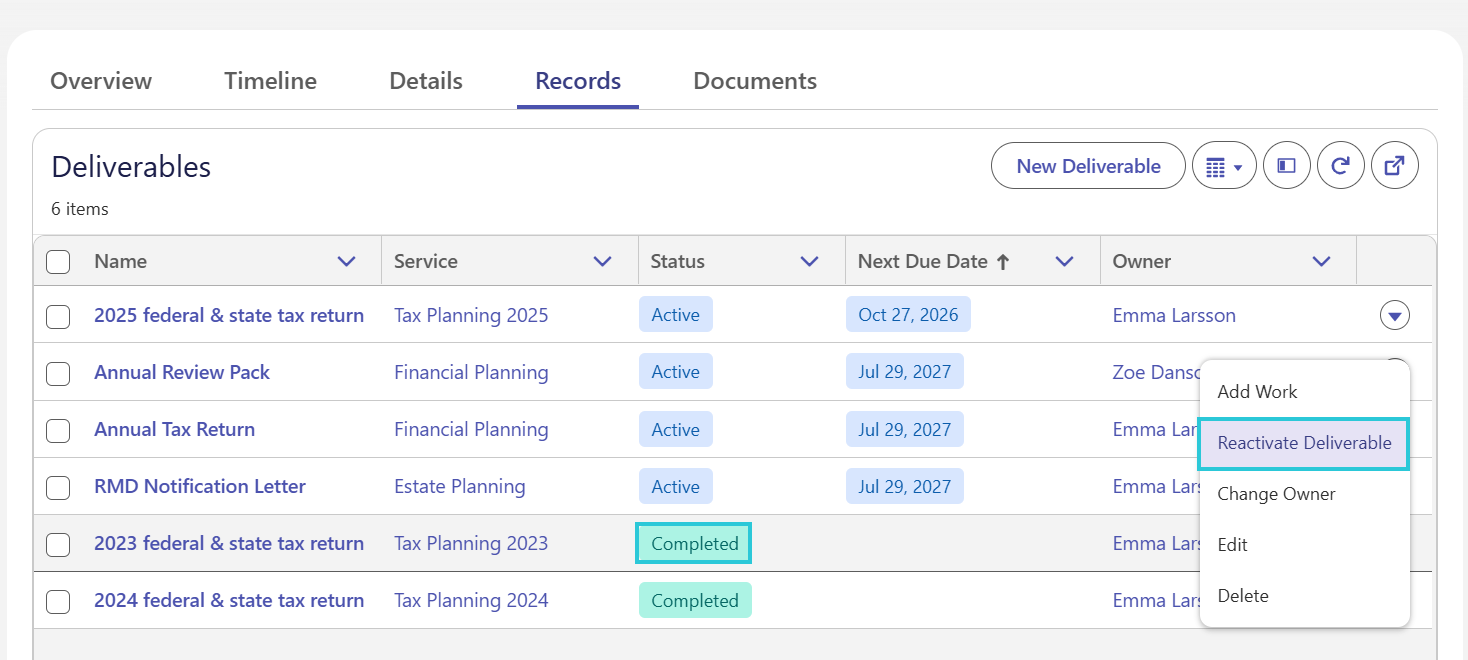Open Deliverables in new window icon
The width and height of the screenshot is (1468, 660).
pyautogui.click(x=1395, y=166)
